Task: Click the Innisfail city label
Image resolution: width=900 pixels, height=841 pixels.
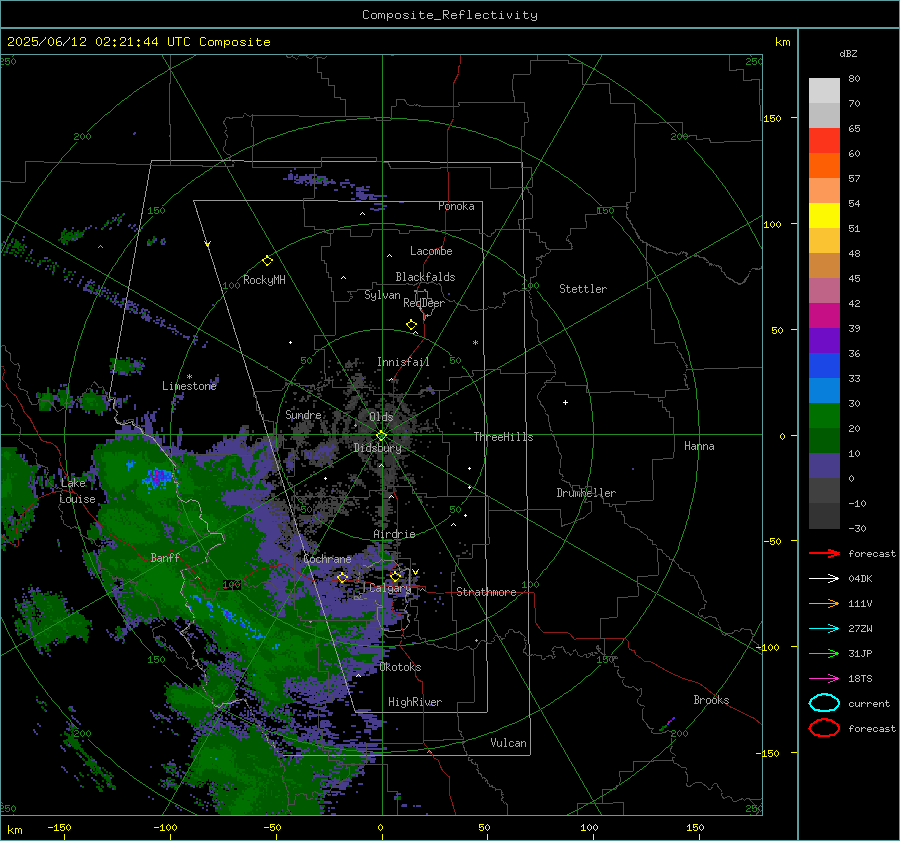Action: 403,362
